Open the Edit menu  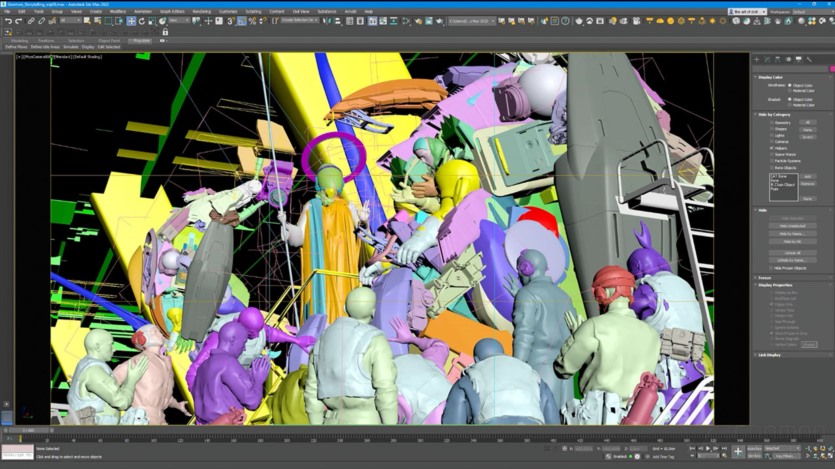click(x=22, y=12)
